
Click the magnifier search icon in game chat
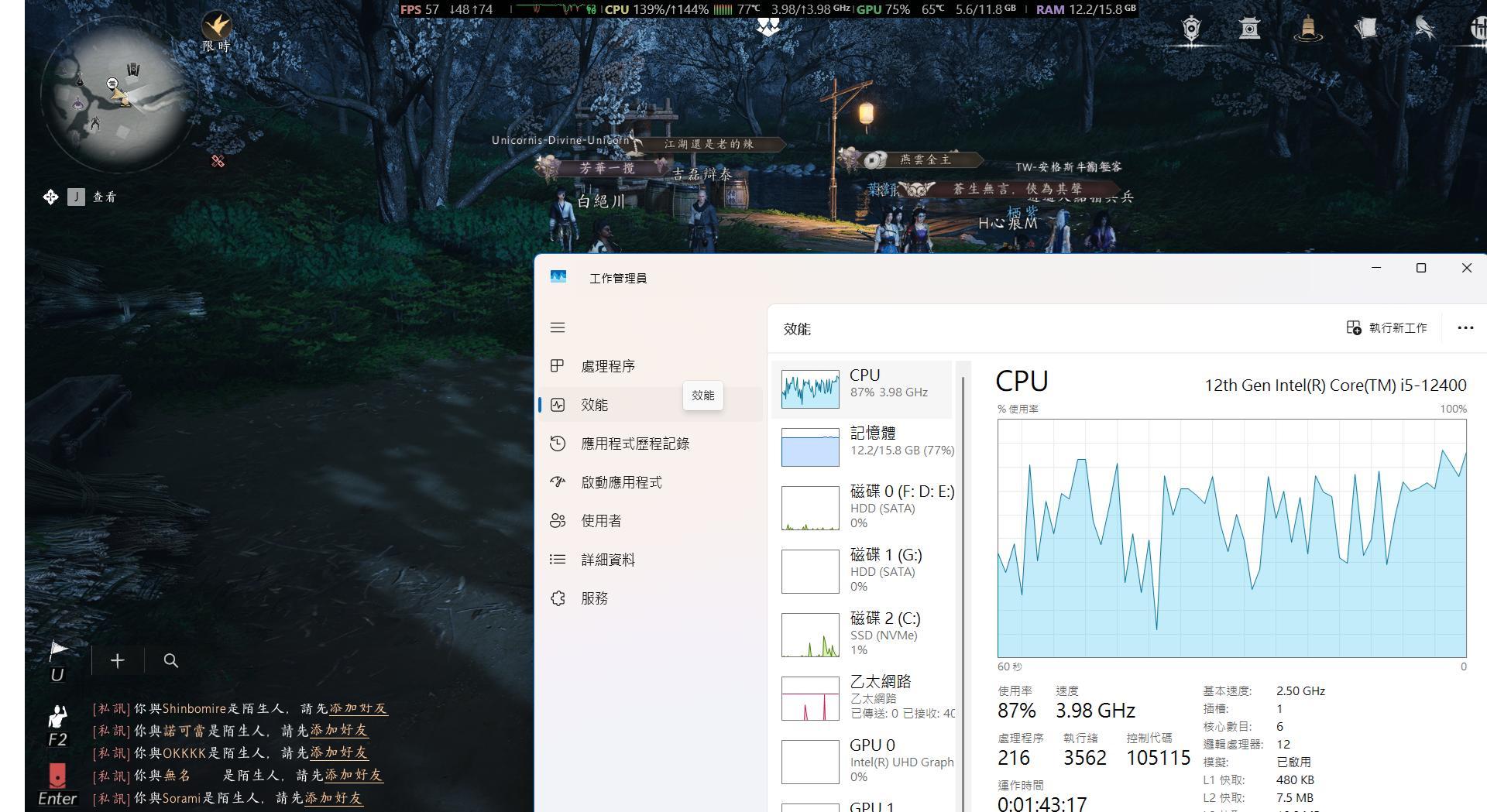pos(171,661)
